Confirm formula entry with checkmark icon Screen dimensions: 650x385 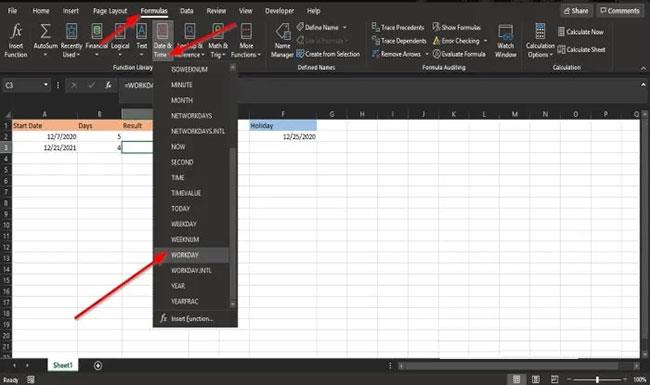tap(91, 85)
